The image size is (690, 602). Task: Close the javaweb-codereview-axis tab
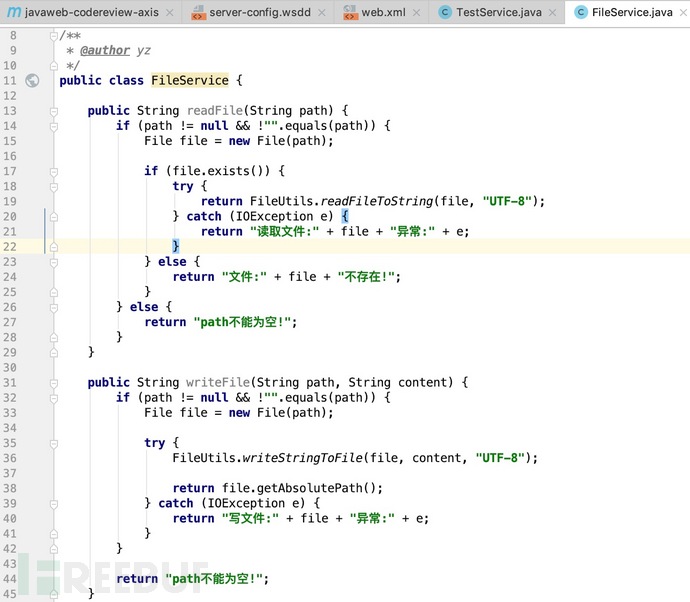pos(169,13)
